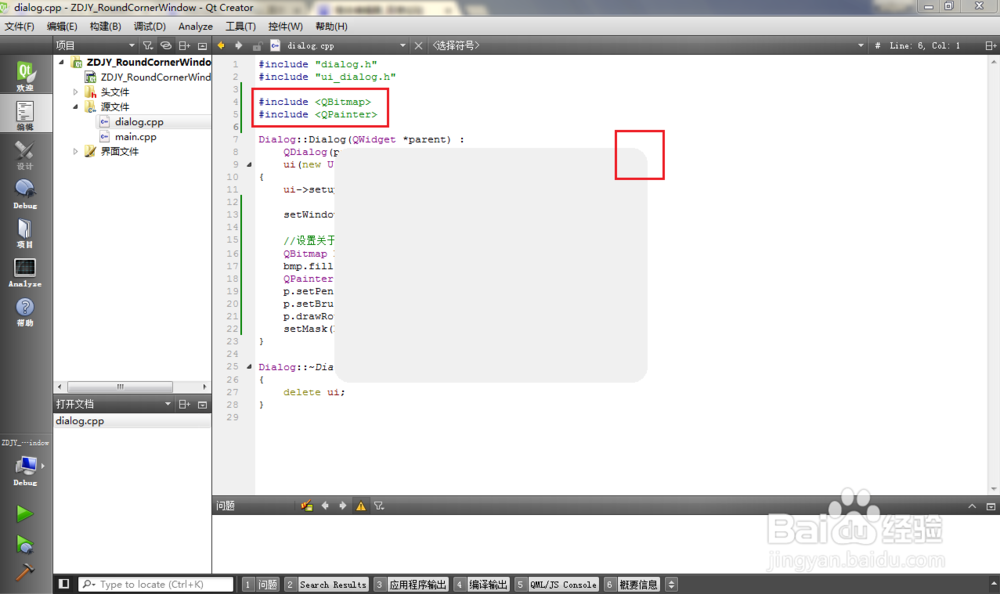1000x594 pixels.
Task: Show the General Messages pane
Action: (632, 584)
